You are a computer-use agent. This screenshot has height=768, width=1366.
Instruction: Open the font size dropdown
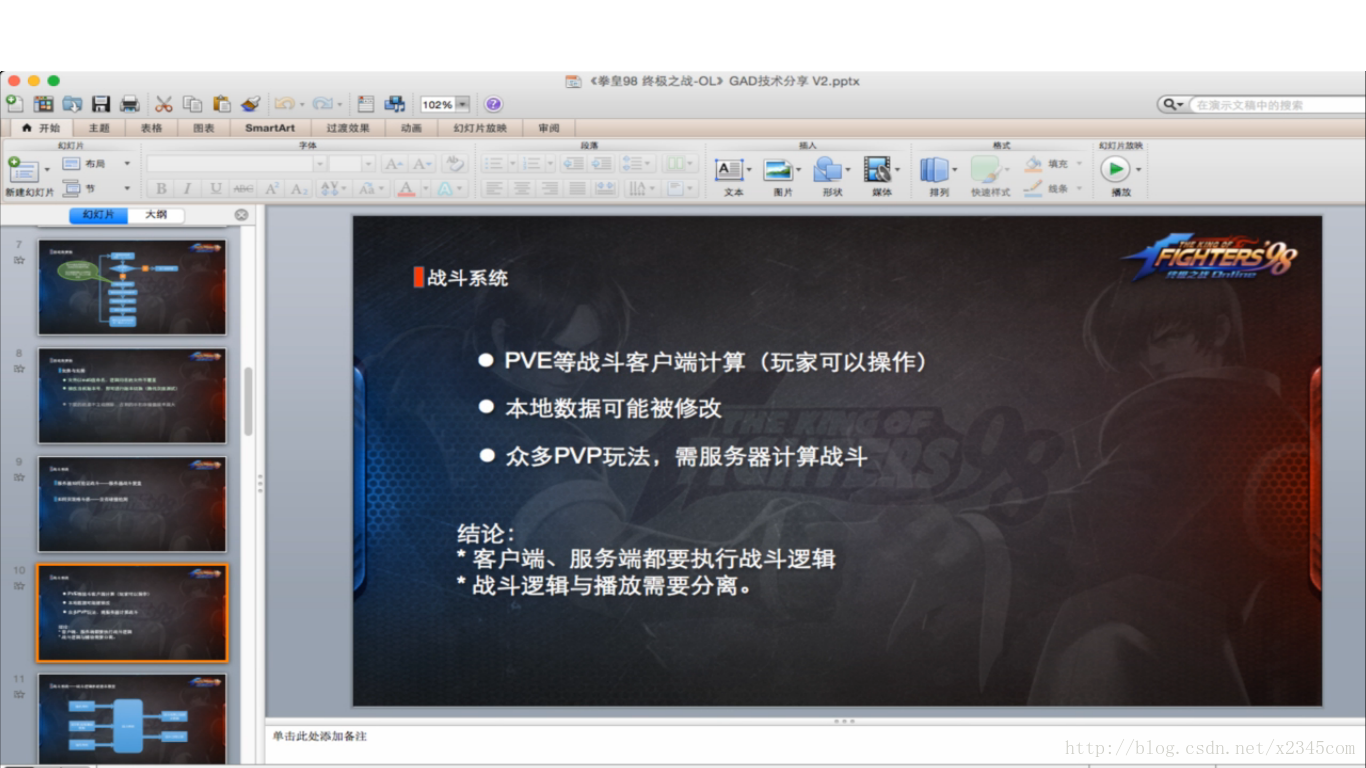[368, 163]
